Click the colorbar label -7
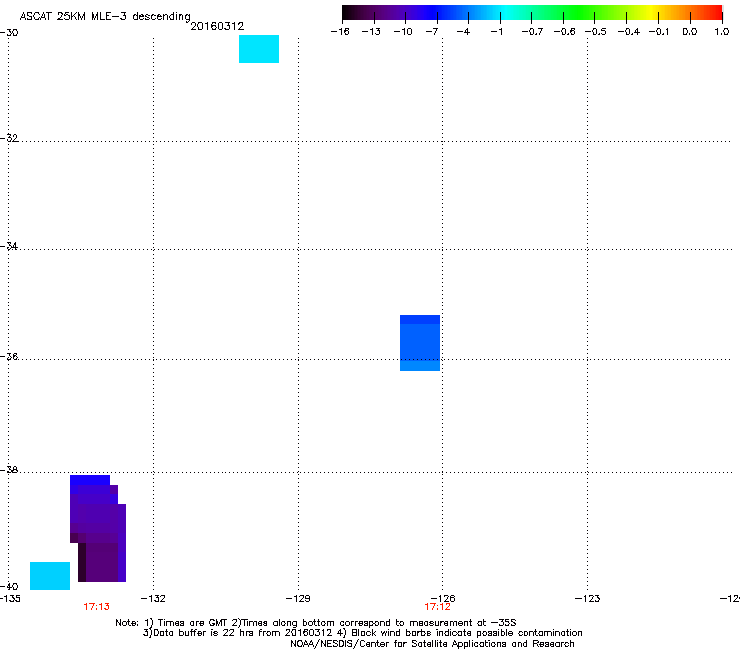Image resolution: width=740 pixels, height=650 pixels. 432,32
